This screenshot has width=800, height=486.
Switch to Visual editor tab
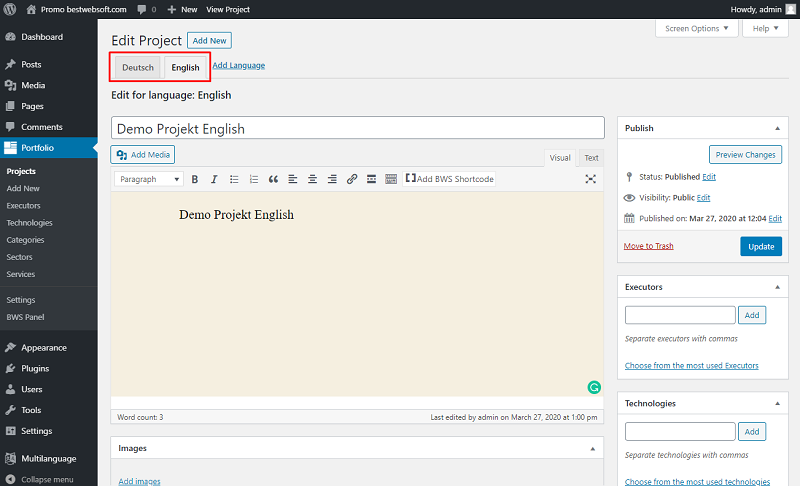tap(560, 158)
